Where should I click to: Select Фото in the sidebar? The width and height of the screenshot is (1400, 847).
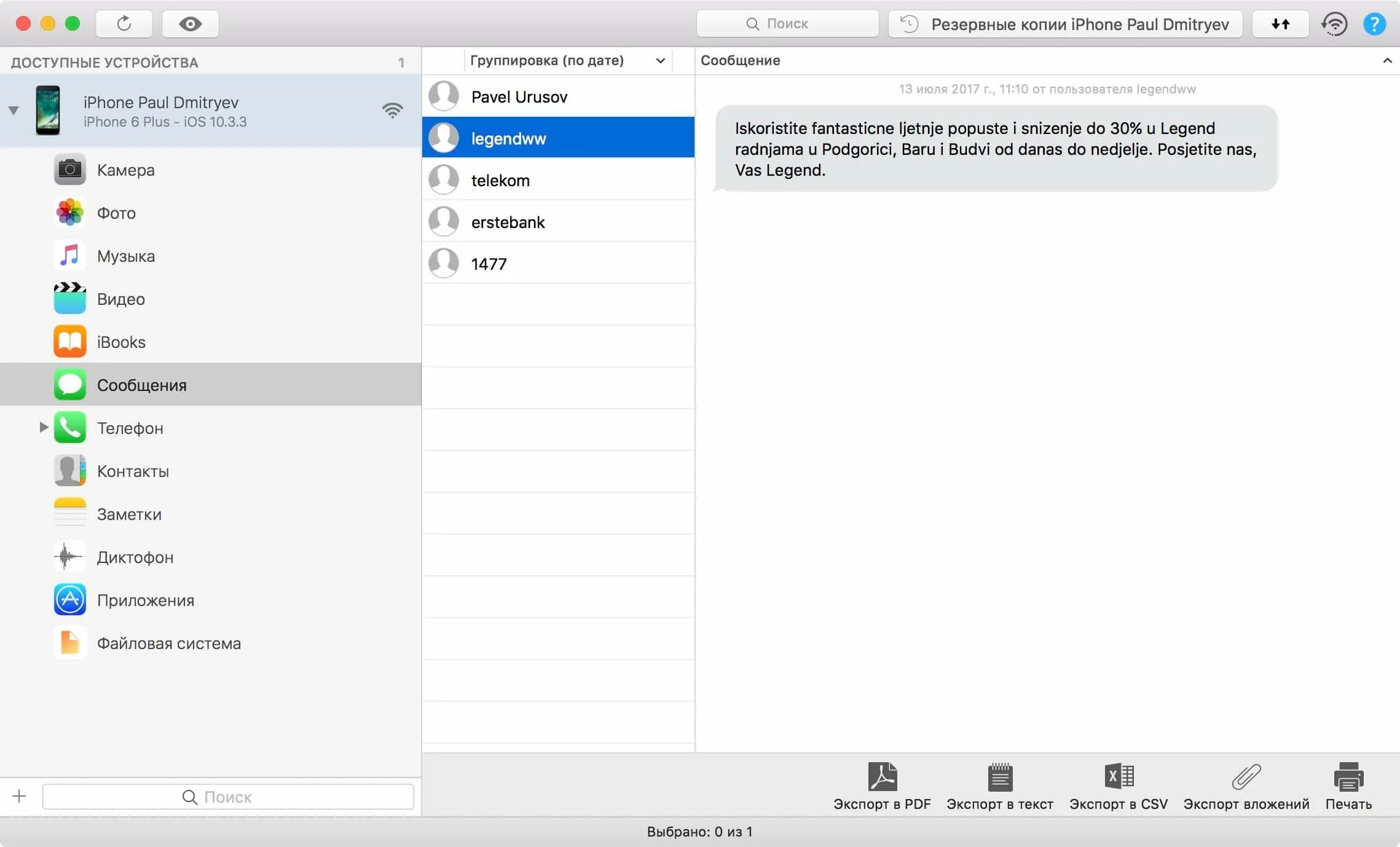[x=116, y=213]
